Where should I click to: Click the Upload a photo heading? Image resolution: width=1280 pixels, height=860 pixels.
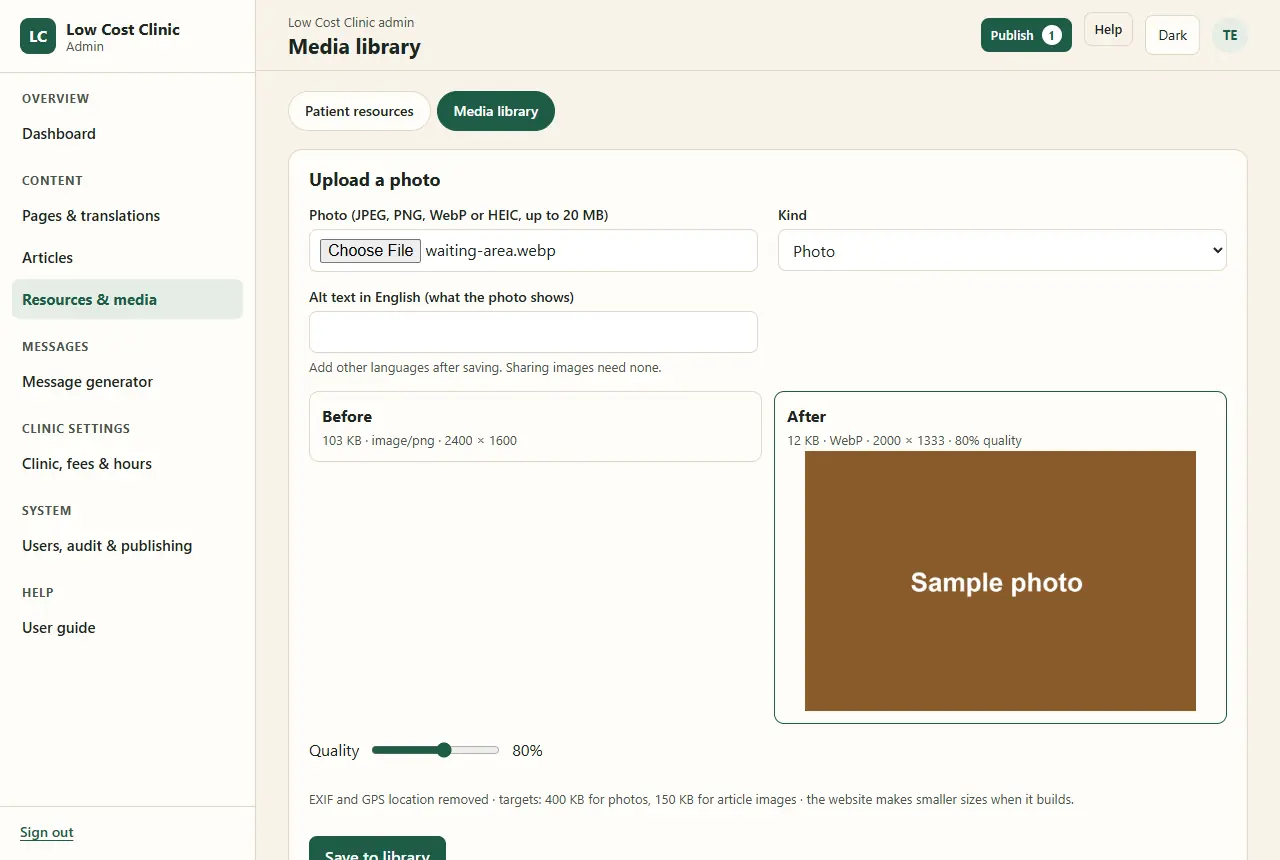[375, 180]
